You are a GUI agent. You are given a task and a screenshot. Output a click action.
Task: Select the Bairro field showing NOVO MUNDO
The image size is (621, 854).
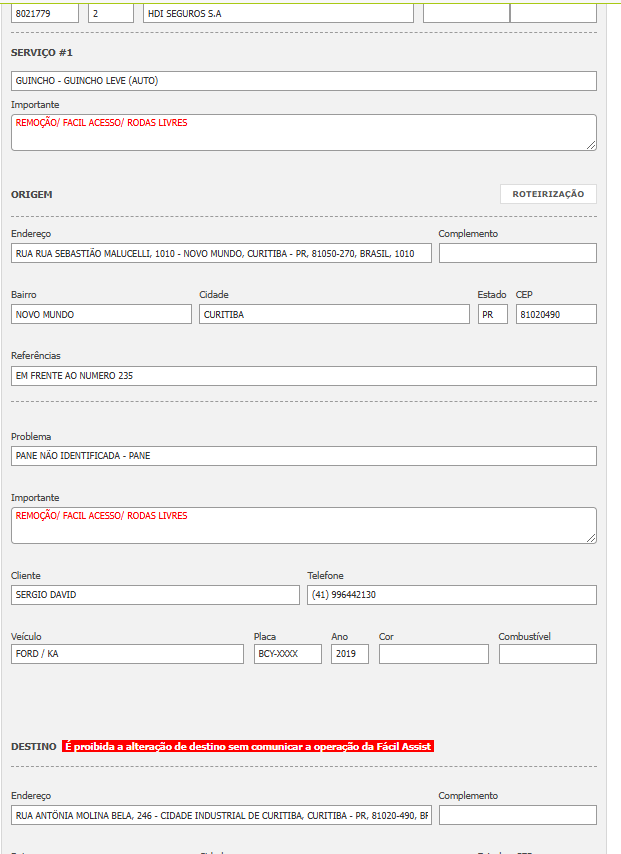click(101, 314)
